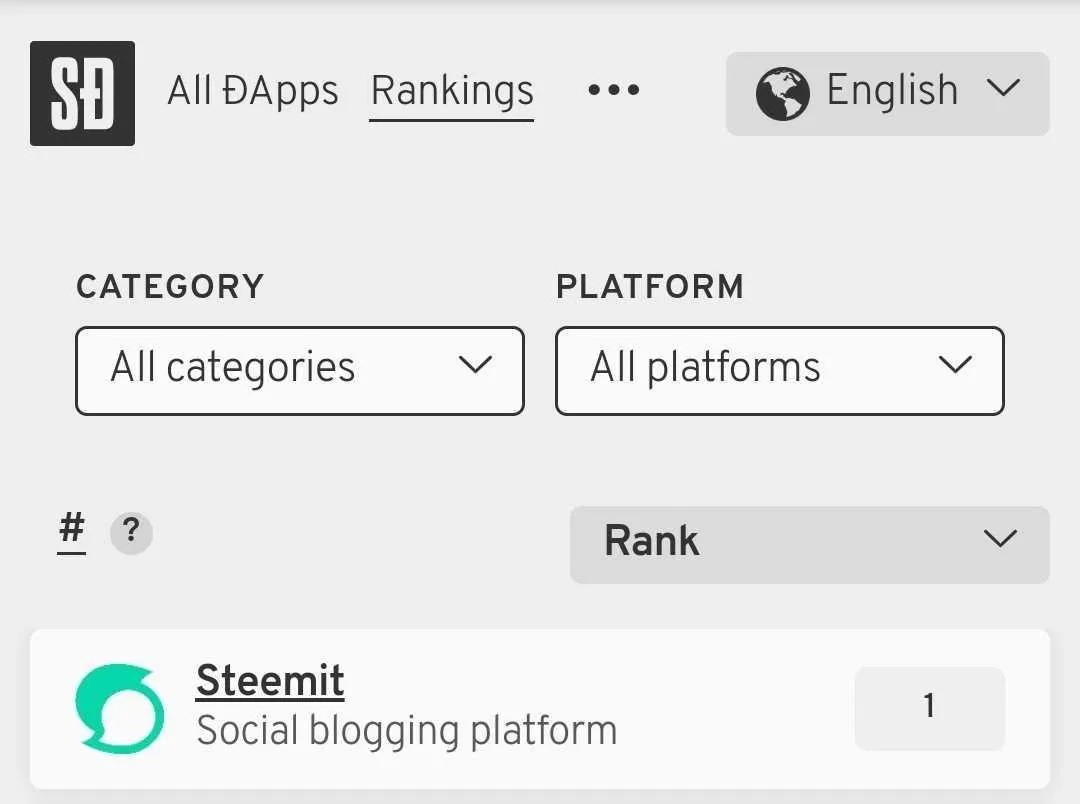Open the All categories dropdown
Image resolution: width=1080 pixels, height=804 pixels.
(x=300, y=371)
